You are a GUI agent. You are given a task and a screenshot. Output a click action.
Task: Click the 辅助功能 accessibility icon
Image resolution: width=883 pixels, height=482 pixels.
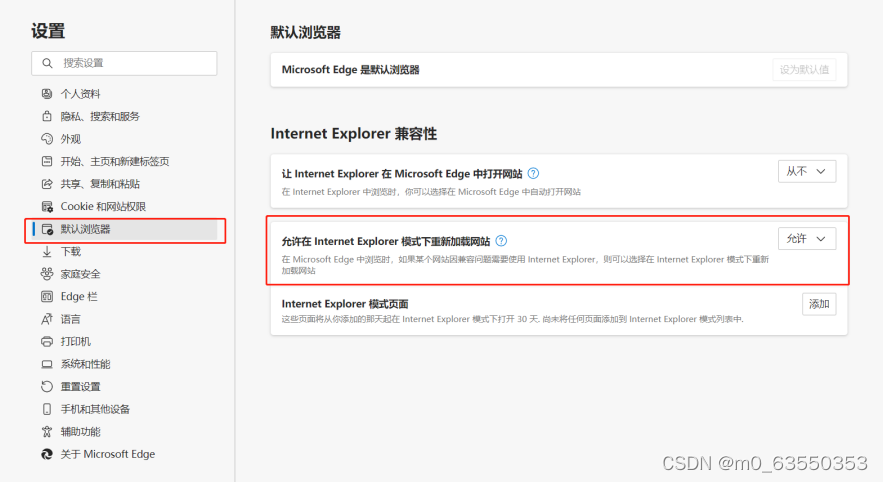[47, 431]
